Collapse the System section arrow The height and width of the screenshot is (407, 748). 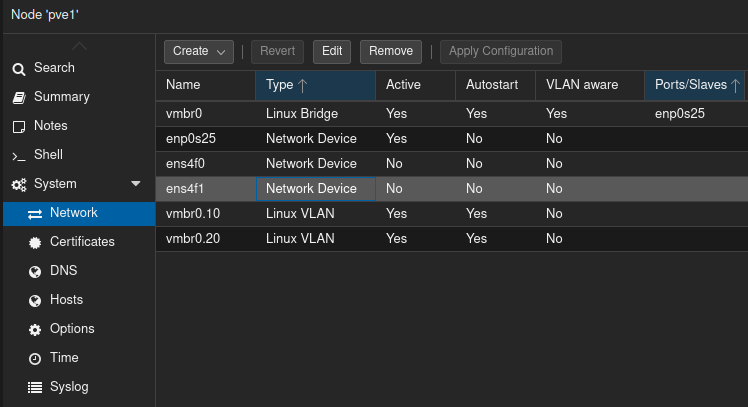point(136,184)
